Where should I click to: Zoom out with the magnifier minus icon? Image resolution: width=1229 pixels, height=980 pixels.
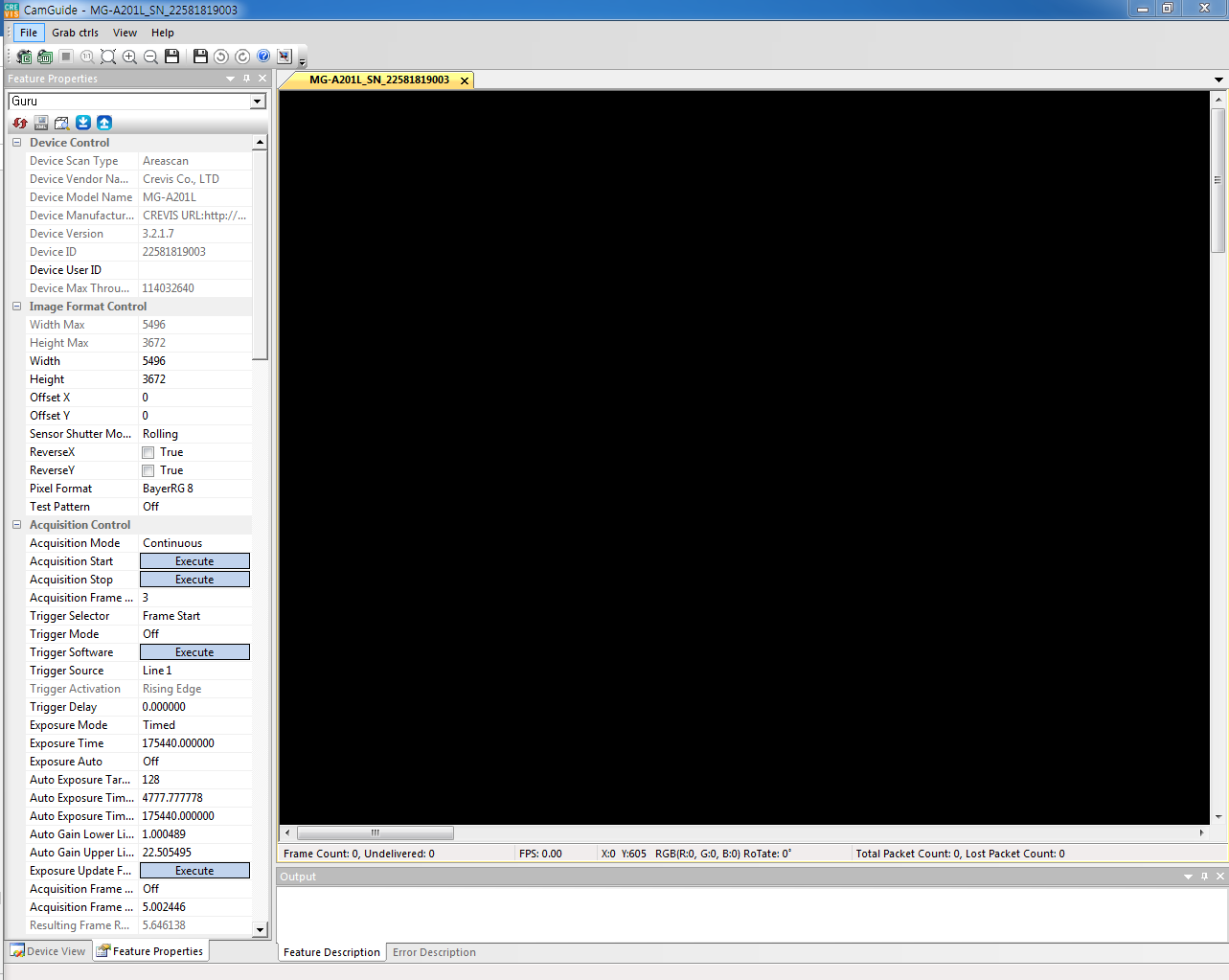click(x=150, y=57)
